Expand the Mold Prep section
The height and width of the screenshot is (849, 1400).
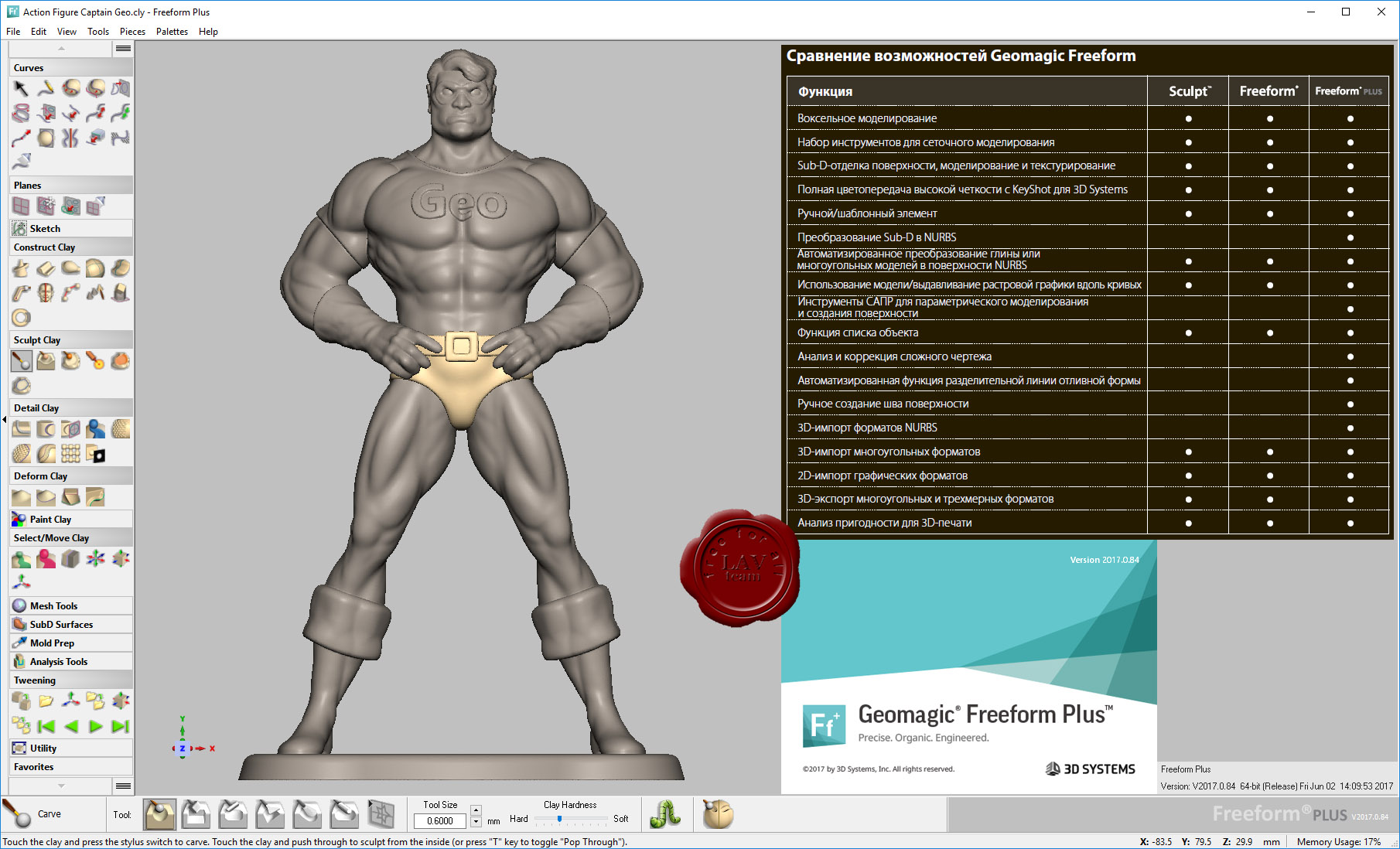(x=71, y=643)
